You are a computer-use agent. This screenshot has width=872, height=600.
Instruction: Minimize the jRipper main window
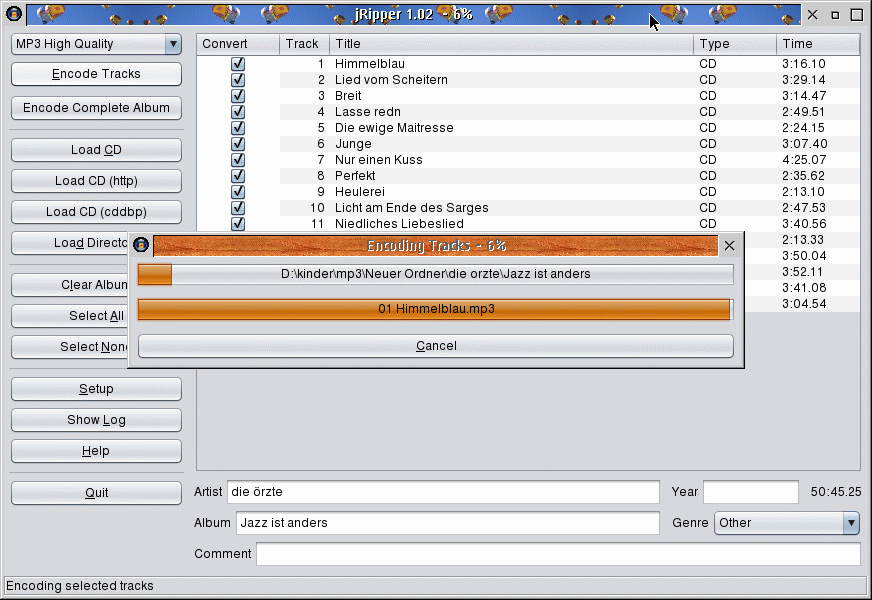835,15
